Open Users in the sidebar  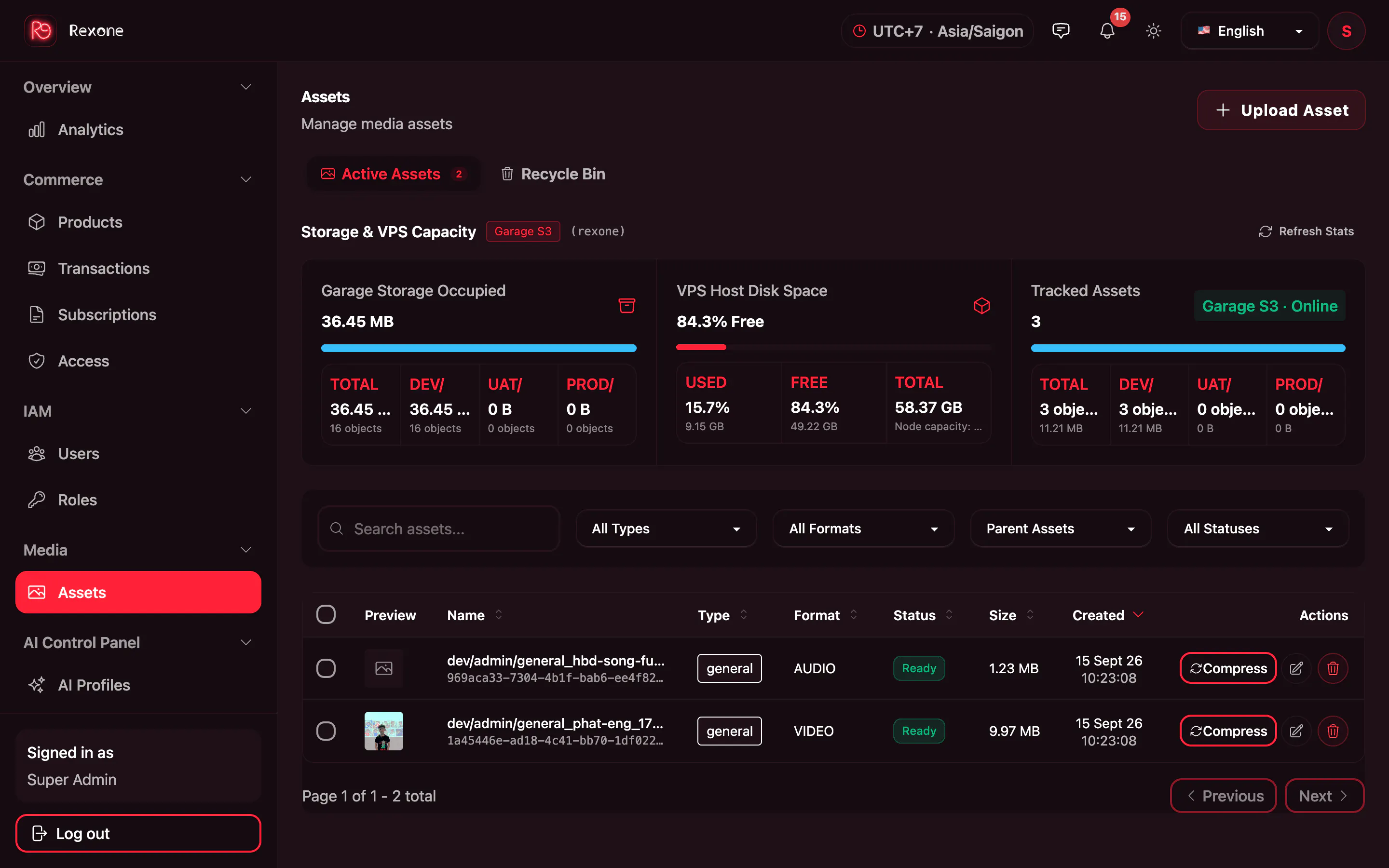click(x=138, y=453)
